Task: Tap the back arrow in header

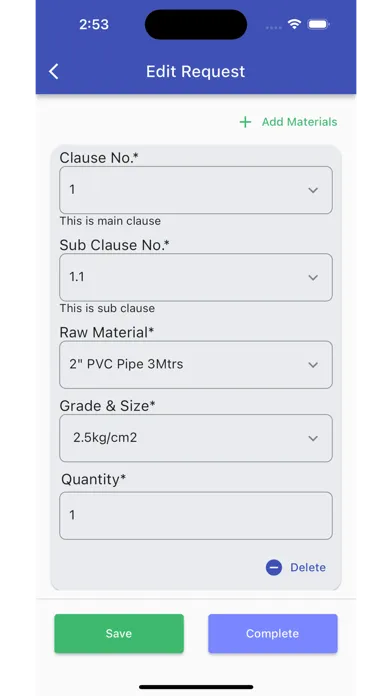Action: click(54, 71)
